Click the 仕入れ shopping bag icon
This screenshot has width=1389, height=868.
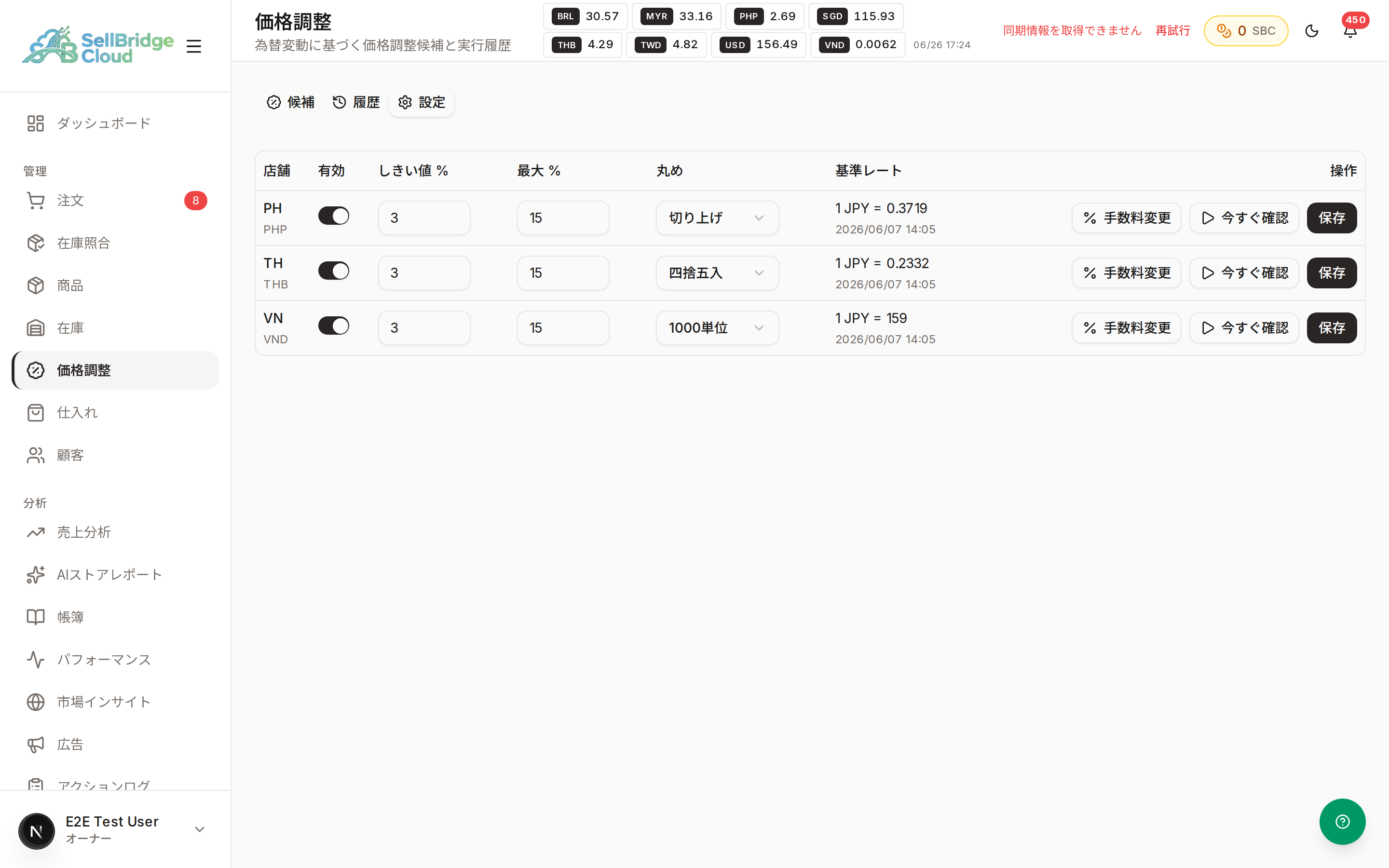point(36,412)
